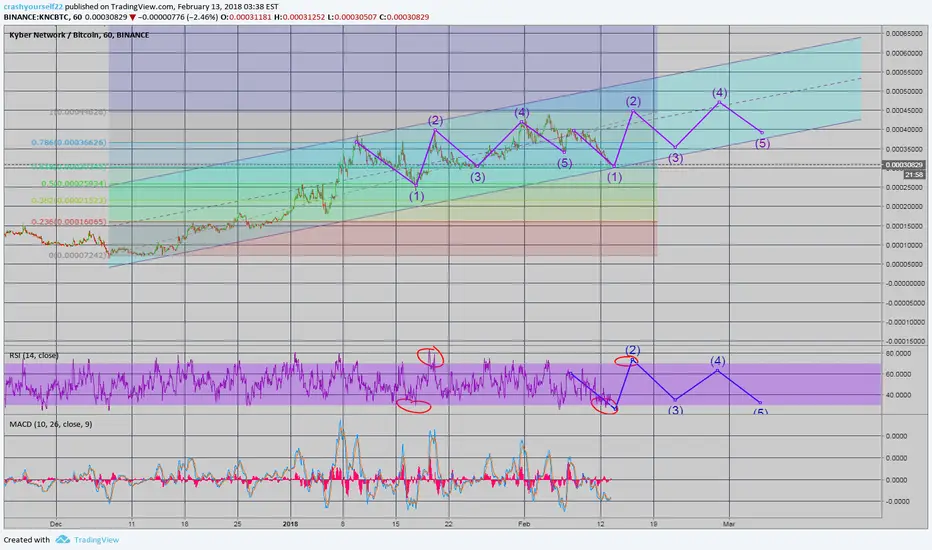The height and width of the screenshot is (550, 932).
Task: Click the high value H:0.00031252
Action: point(300,17)
